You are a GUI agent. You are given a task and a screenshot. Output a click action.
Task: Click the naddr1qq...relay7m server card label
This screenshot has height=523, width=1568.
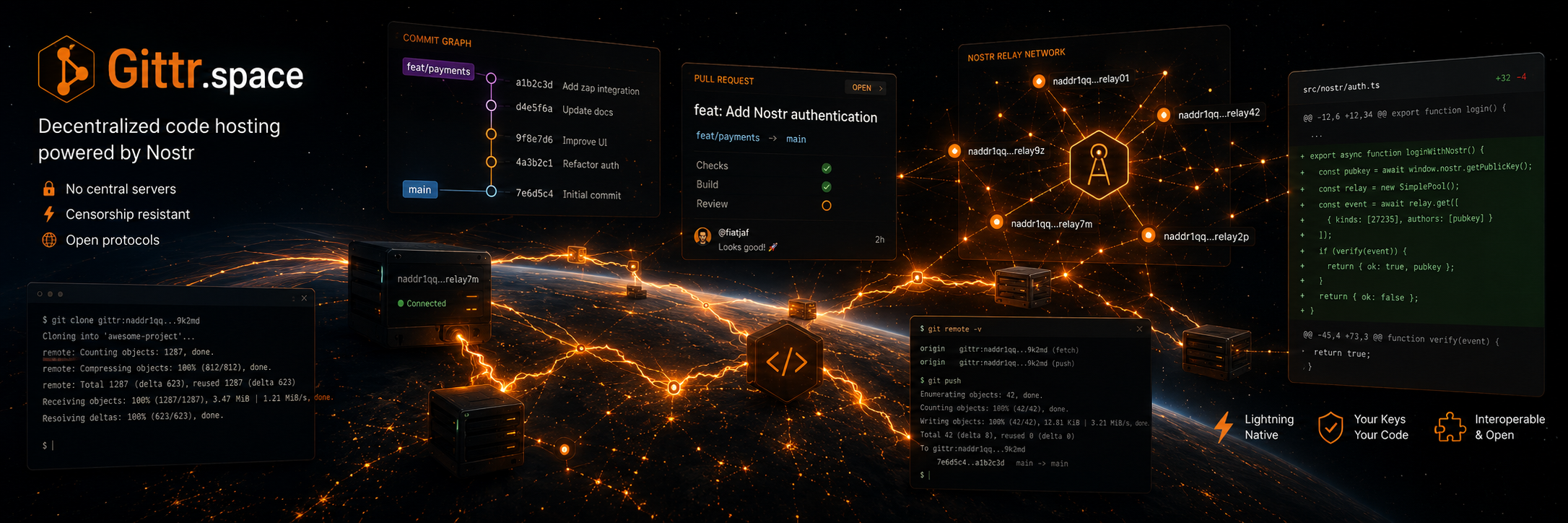(437, 280)
